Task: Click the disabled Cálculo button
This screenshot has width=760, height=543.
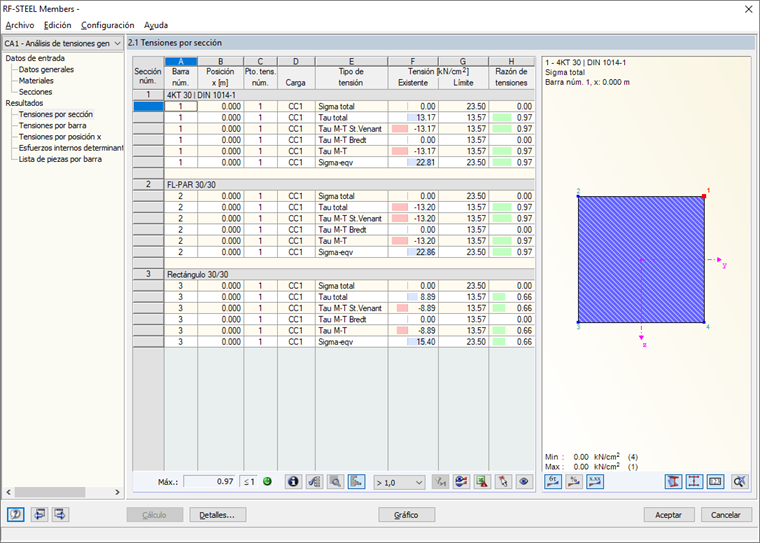Action: coord(155,515)
